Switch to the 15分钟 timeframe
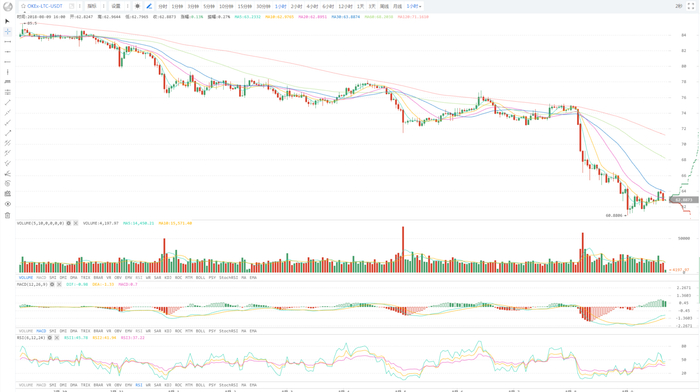The image size is (700, 392). click(x=244, y=6)
